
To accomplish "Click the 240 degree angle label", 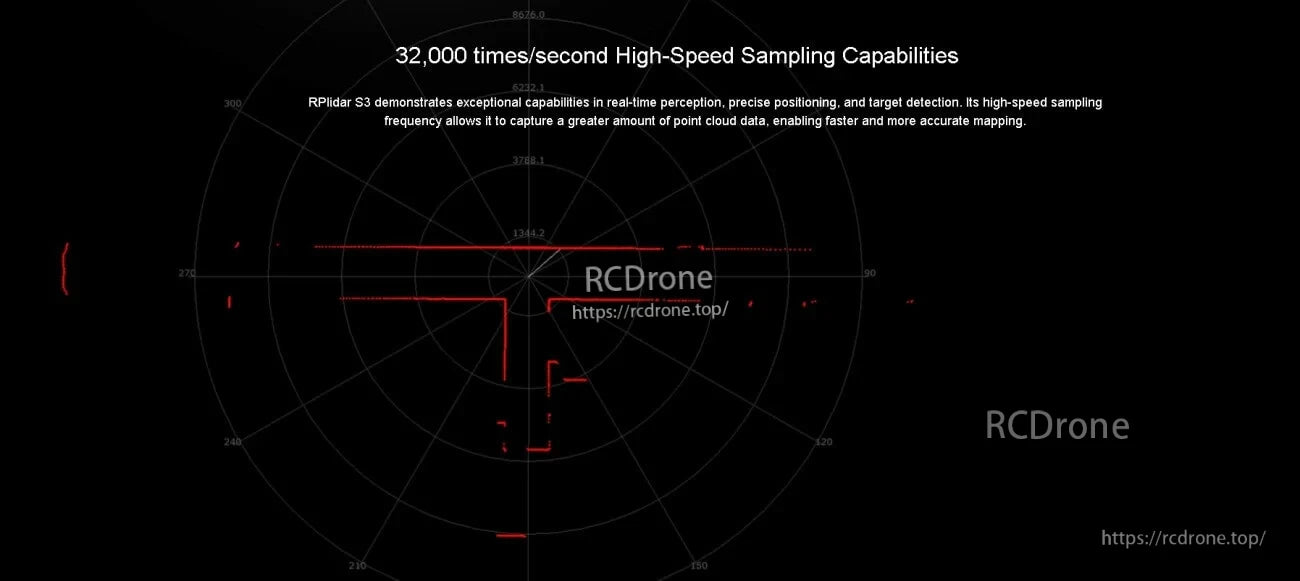I will [233, 442].
